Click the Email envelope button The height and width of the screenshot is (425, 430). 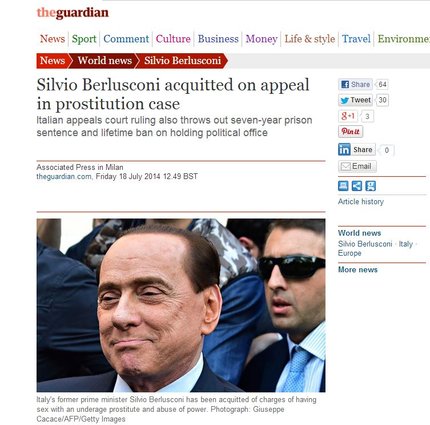(x=357, y=166)
